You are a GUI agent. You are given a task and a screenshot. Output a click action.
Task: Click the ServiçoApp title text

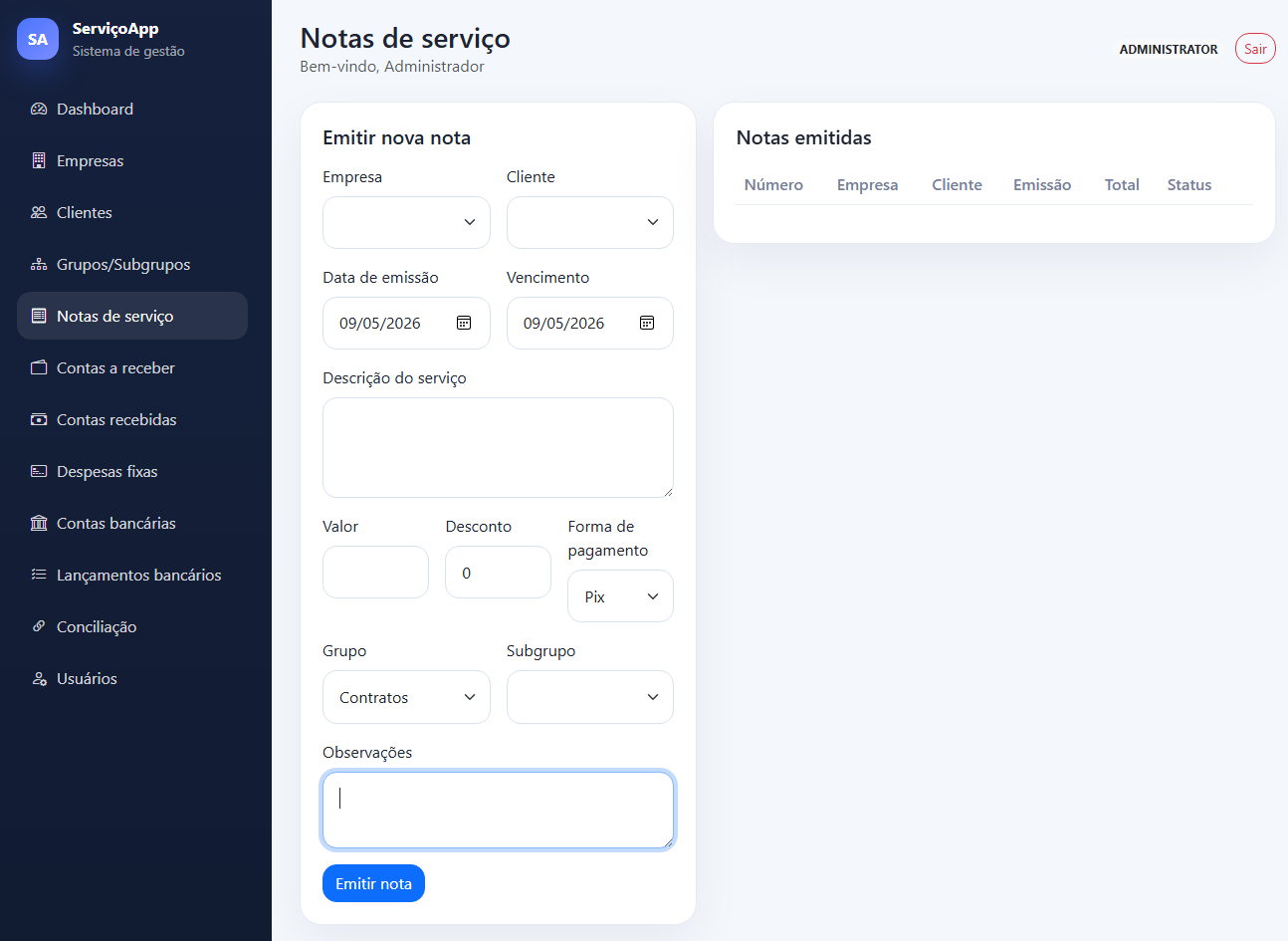click(x=115, y=29)
